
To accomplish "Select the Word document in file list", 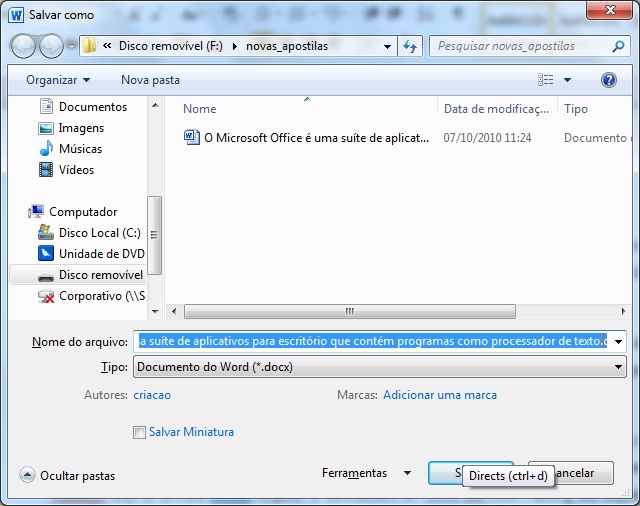I will pos(315,138).
